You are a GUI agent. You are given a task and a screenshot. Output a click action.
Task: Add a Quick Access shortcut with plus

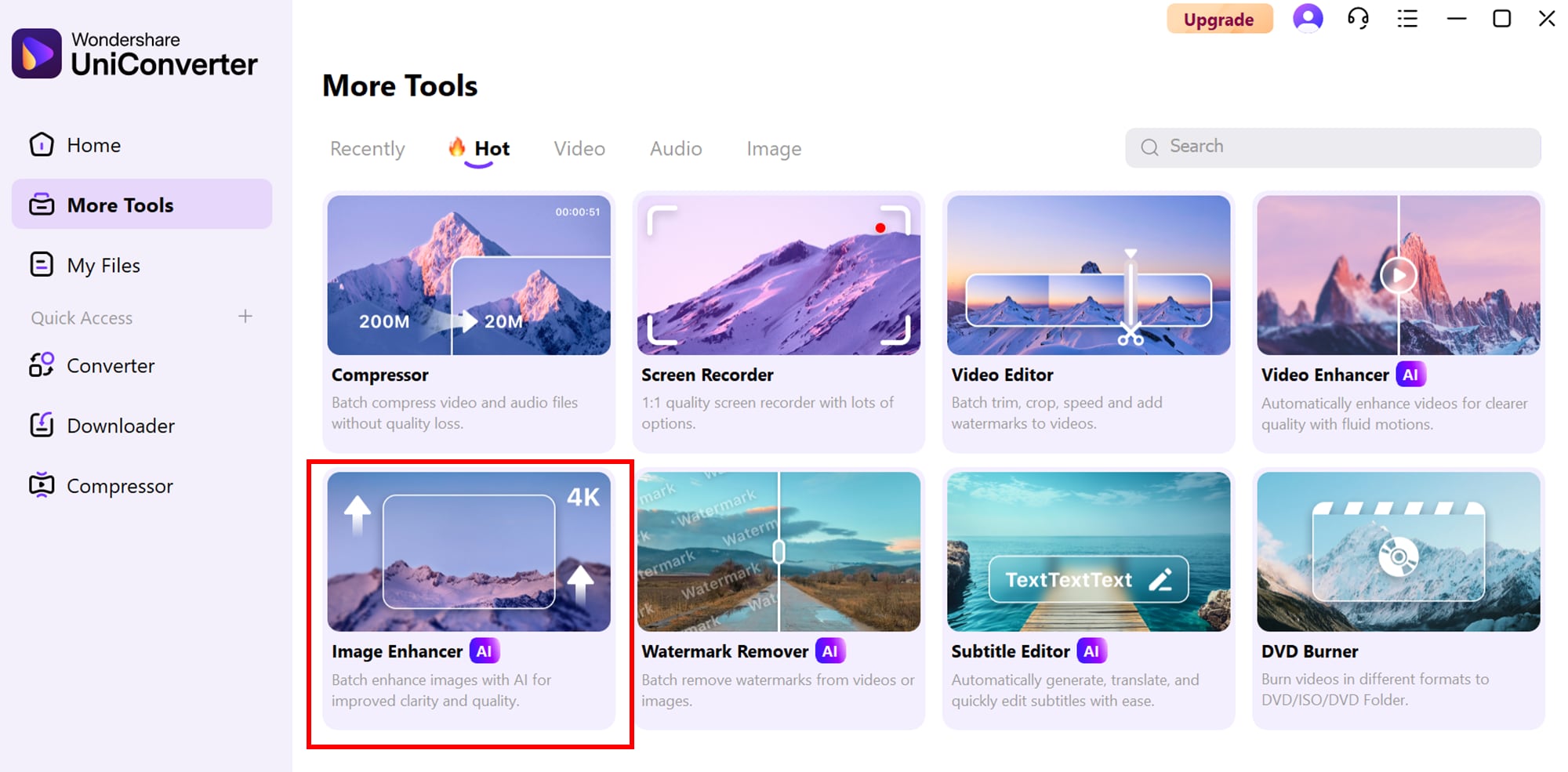(245, 317)
